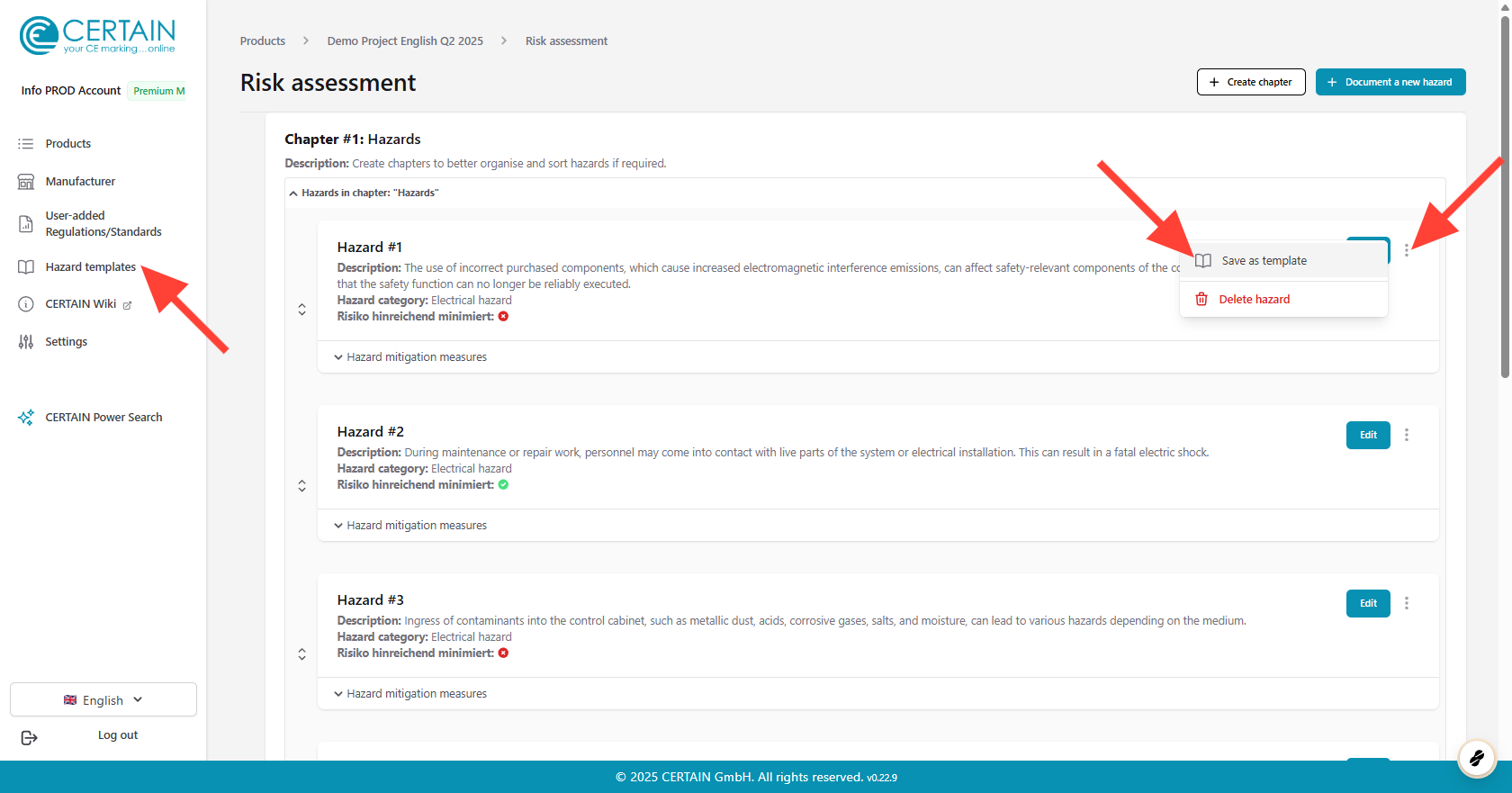Click red risk status icon of Hazard #3
The image size is (1512, 793).
504,653
